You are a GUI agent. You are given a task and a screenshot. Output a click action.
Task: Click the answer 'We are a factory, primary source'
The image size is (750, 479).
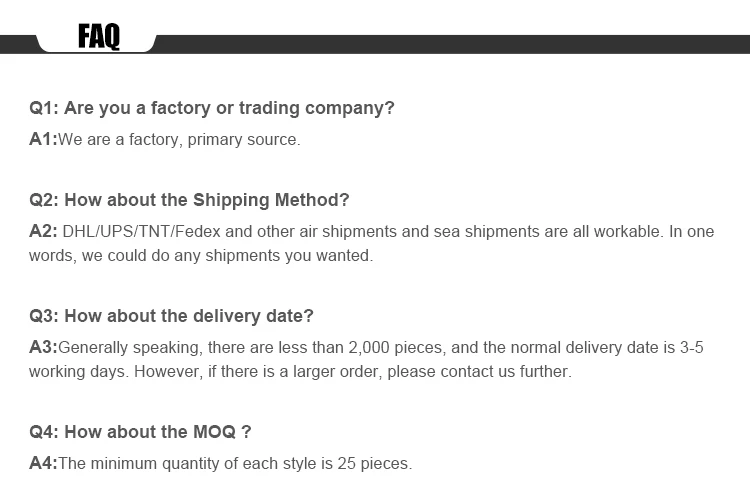[x=179, y=139]
